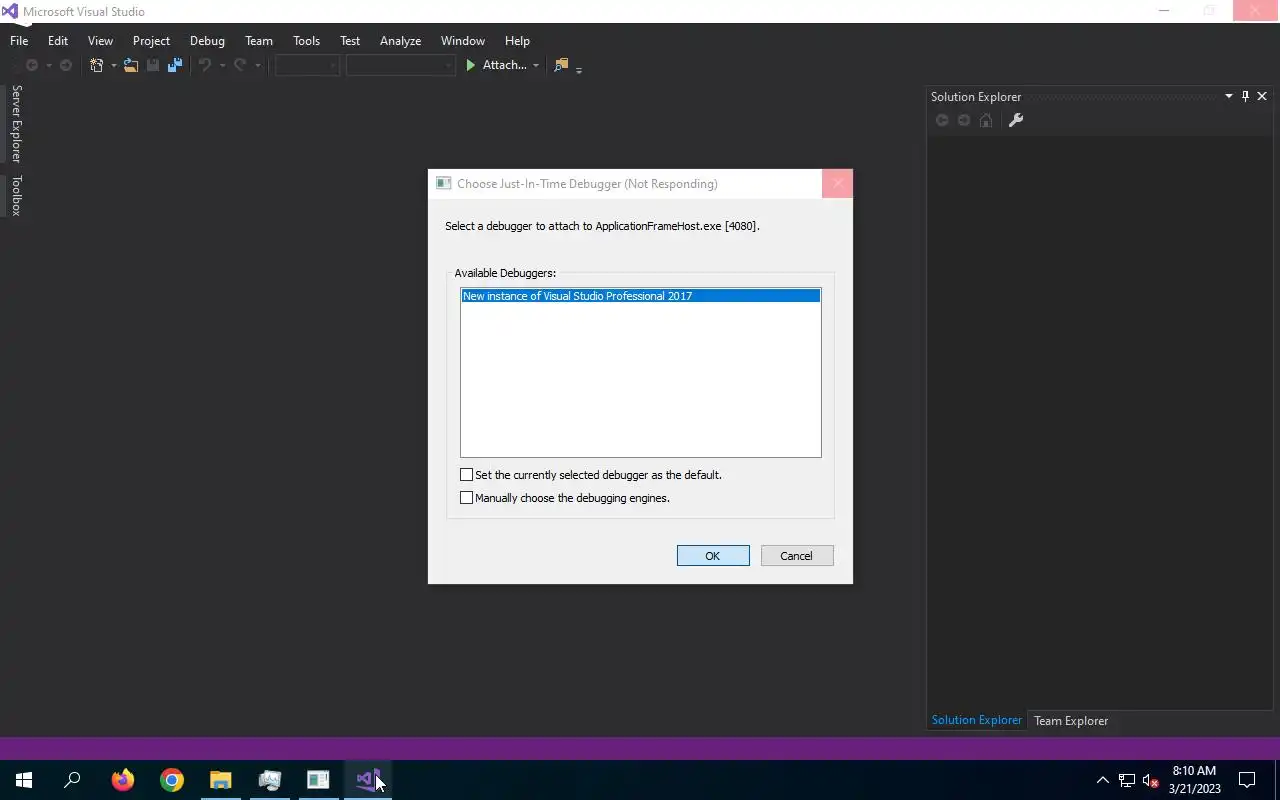The image size is (1280, 800).
Task: Open the Action Center notifications icon
Action: 1247,780
